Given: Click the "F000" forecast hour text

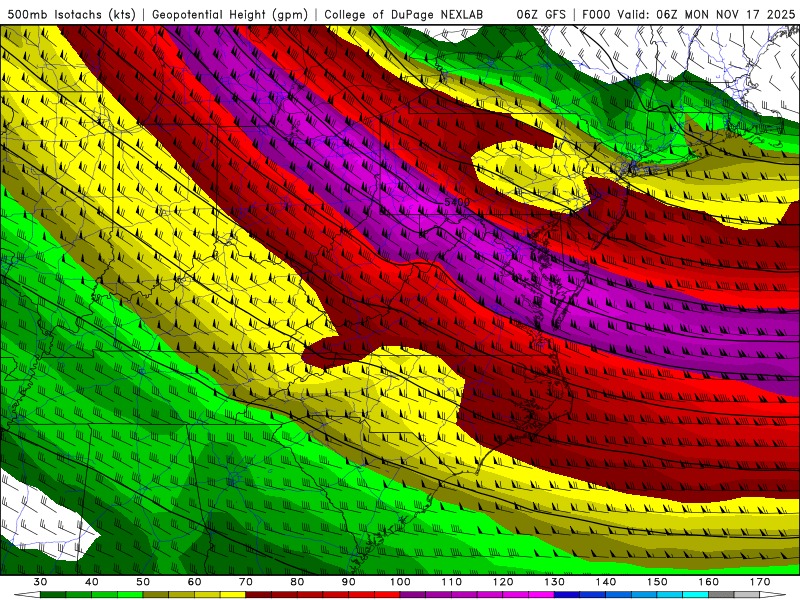Looking at the screenshot, I should point(597,14).
